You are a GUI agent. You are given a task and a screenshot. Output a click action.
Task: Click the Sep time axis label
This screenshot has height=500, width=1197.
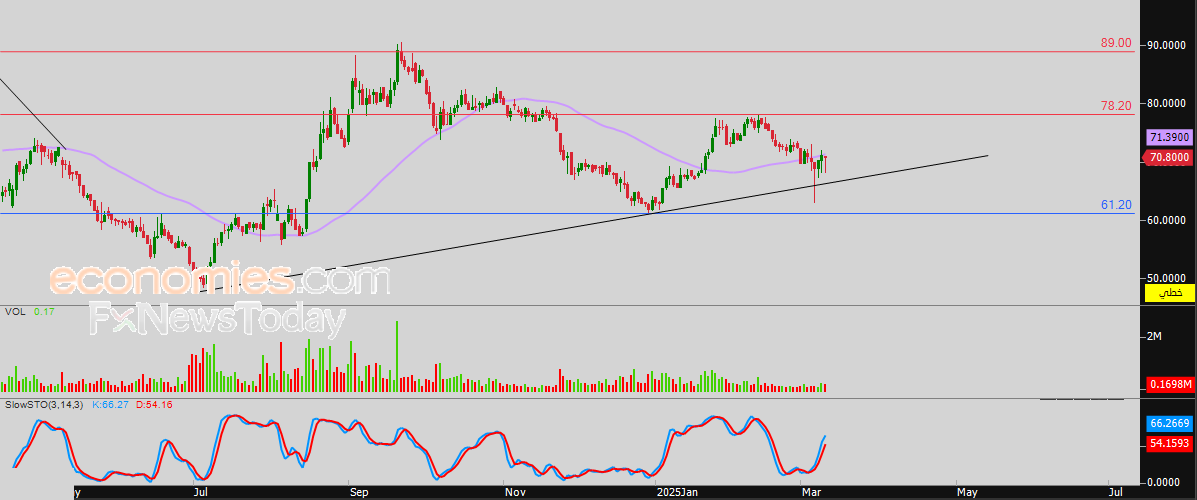[x=358, y=493]
